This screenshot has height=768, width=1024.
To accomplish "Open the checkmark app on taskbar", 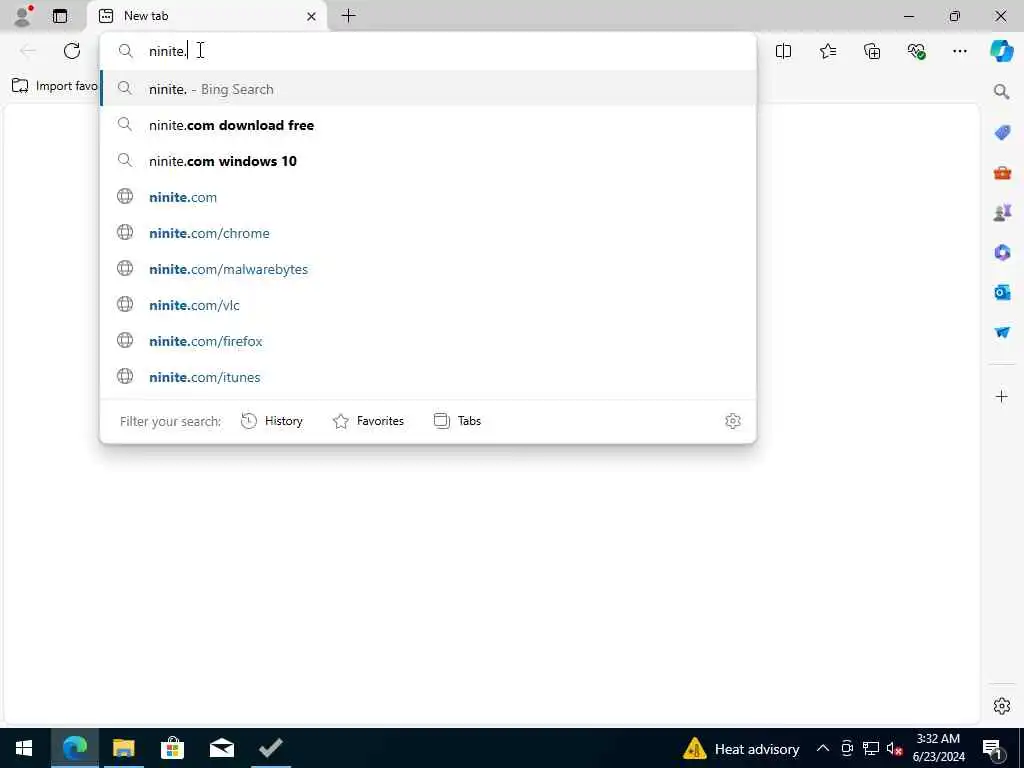I will click(x=270, y=748).
